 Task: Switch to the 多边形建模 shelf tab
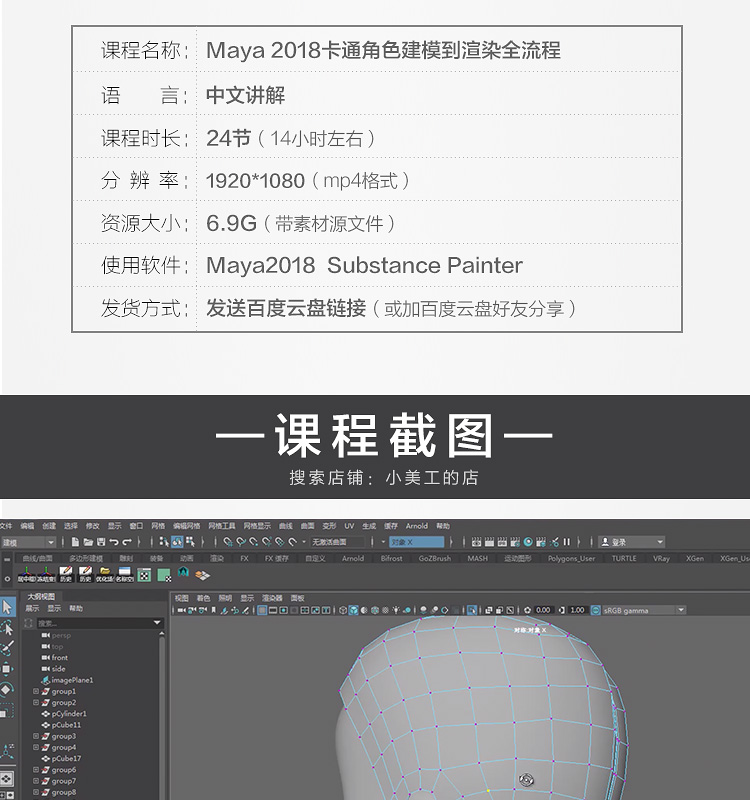point(86,559)
